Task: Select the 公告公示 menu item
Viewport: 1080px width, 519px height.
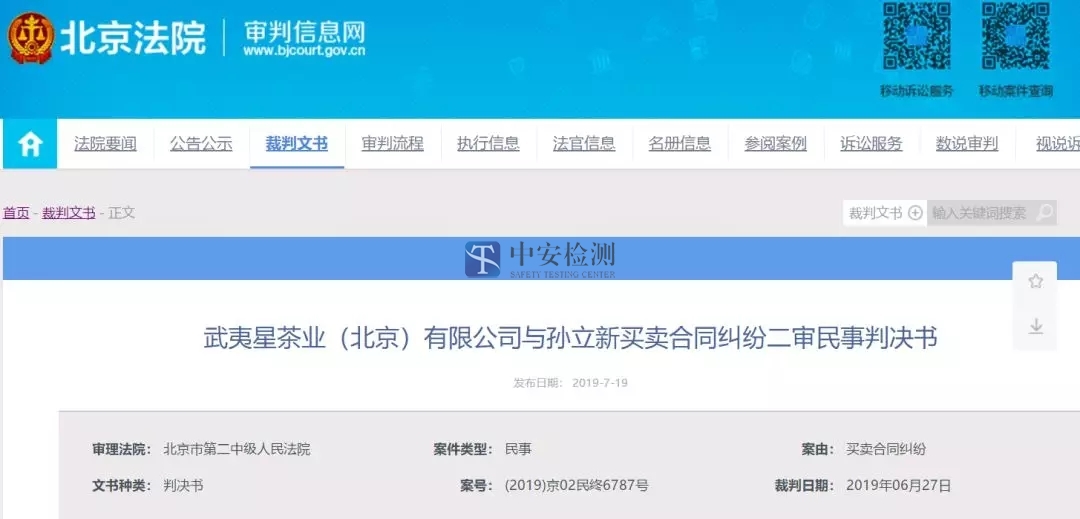Action: tap(201, 144)
